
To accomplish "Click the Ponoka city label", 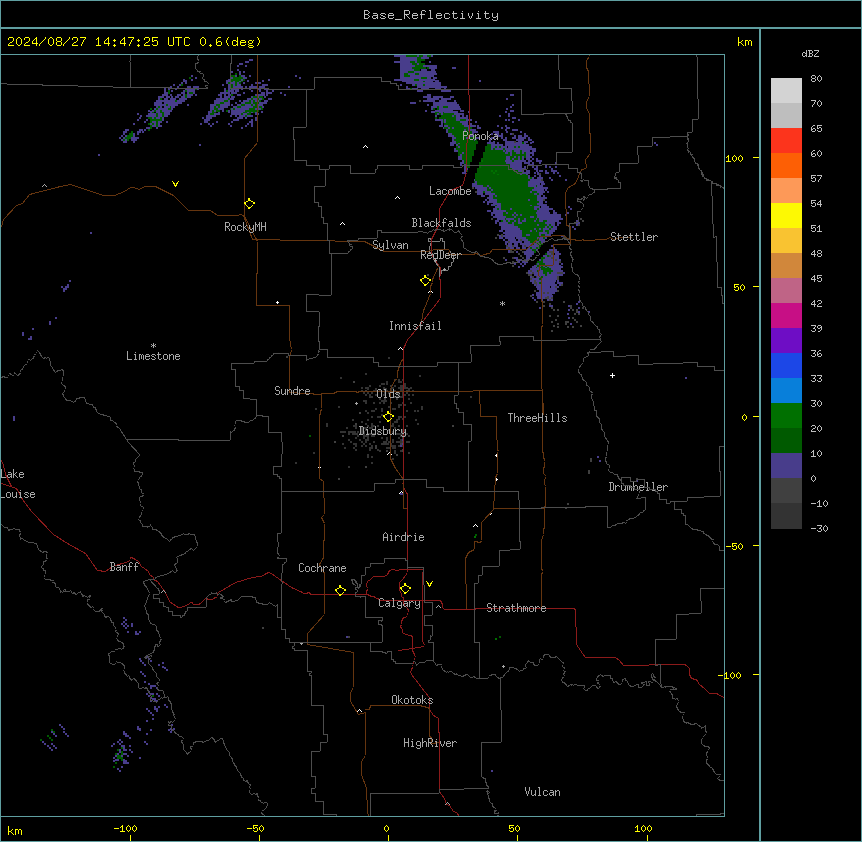I will click(x=480, y=136).
